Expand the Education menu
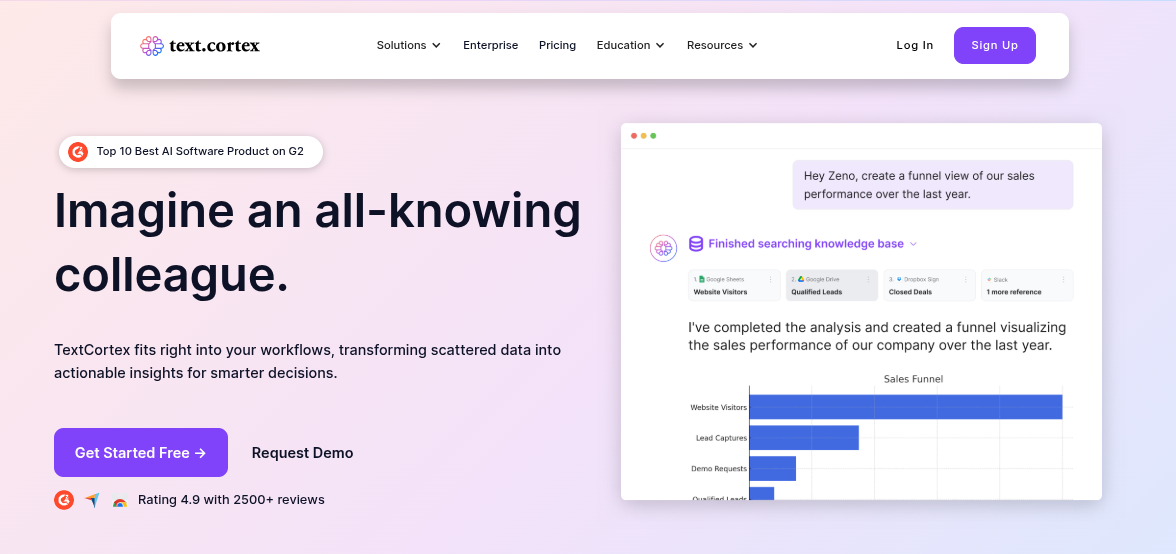This screenshot has height=554, width=1176. [x=631, y=46]
